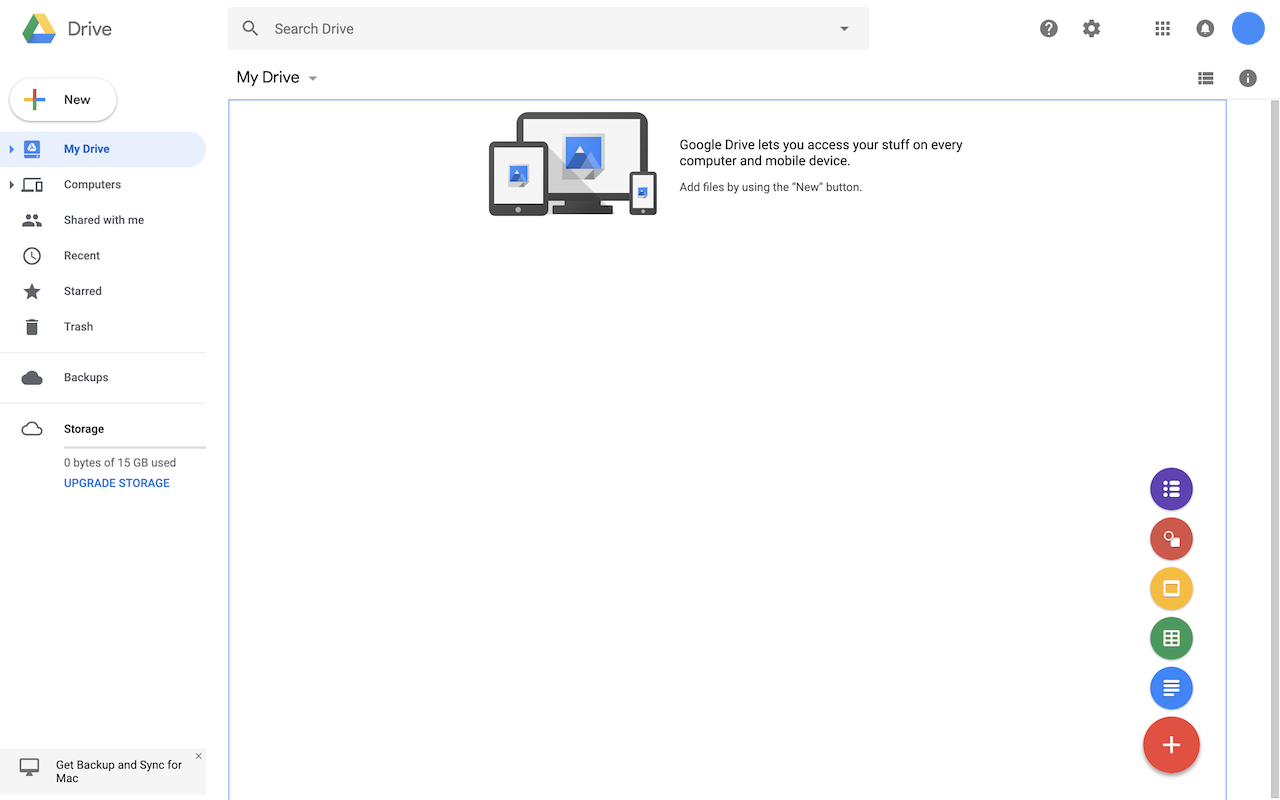Screen dimensions: 1280x800
Task: Click the Starred star icon
Action: tap(32, 291)
